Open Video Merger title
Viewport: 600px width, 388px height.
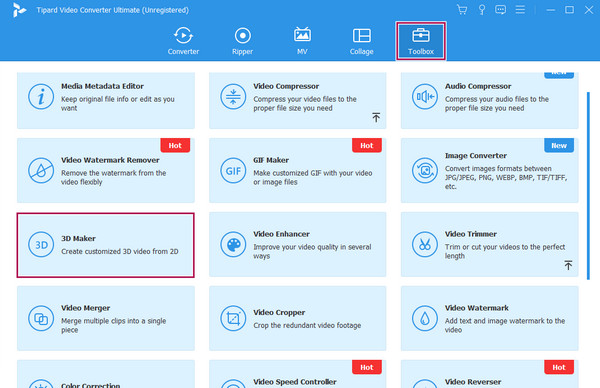86,308
